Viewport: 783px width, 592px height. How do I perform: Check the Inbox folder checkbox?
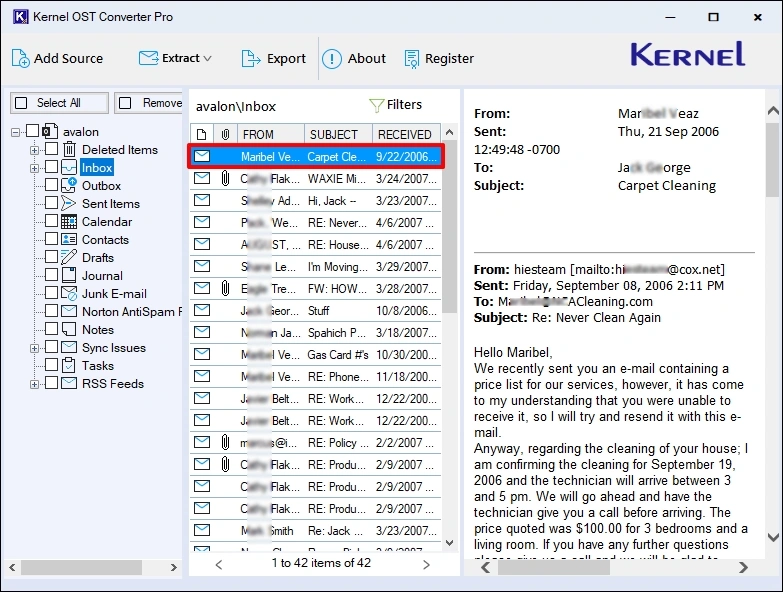click(51, 168)
